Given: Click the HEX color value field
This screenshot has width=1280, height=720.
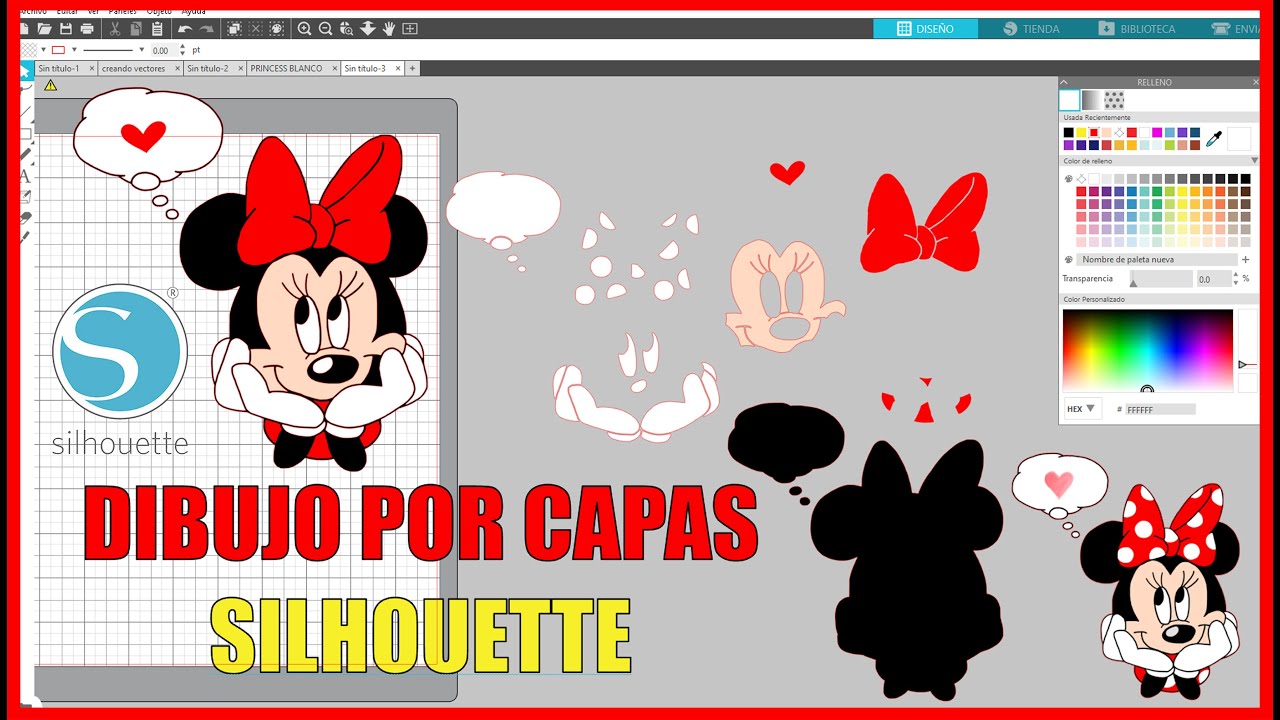Looking at the screenshot, I should coord(1160,409).
